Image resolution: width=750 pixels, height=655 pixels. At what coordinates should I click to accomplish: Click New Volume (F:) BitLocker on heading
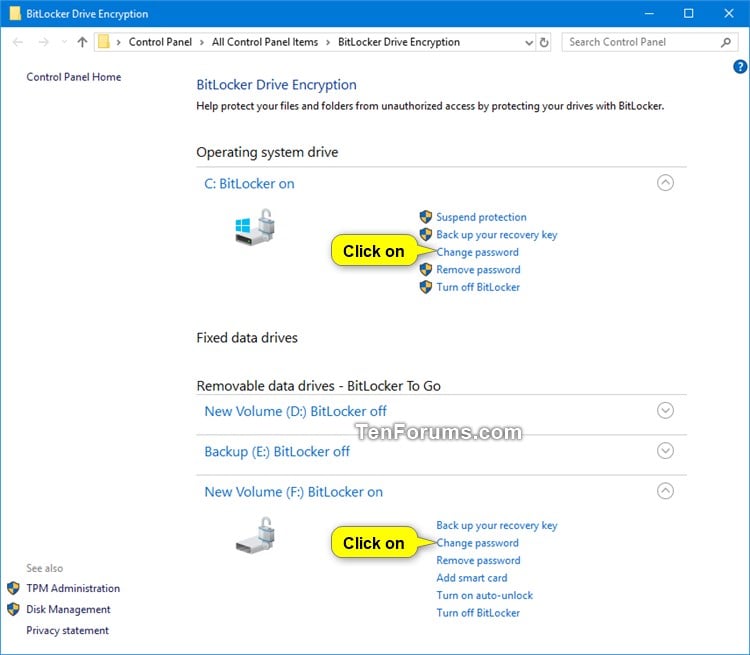(293, 492)
